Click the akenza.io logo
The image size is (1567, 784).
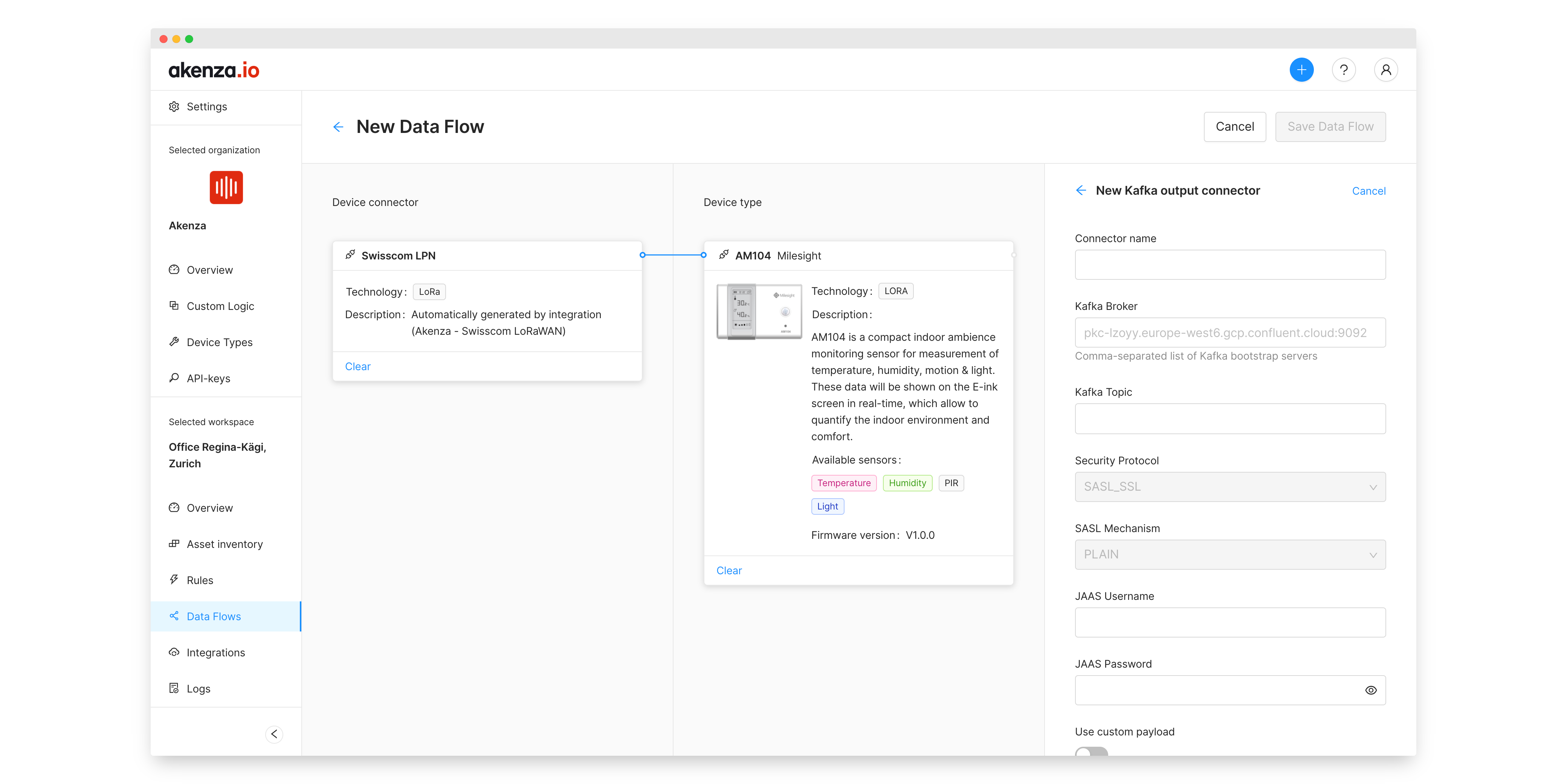point(214,70)
